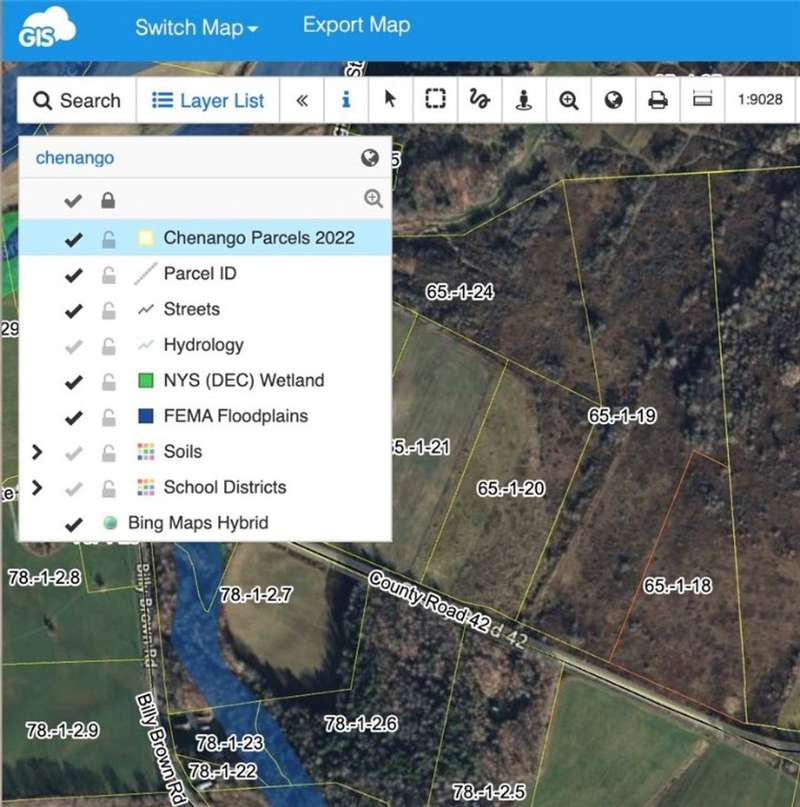Click the chenango map link

click(75, 158)
